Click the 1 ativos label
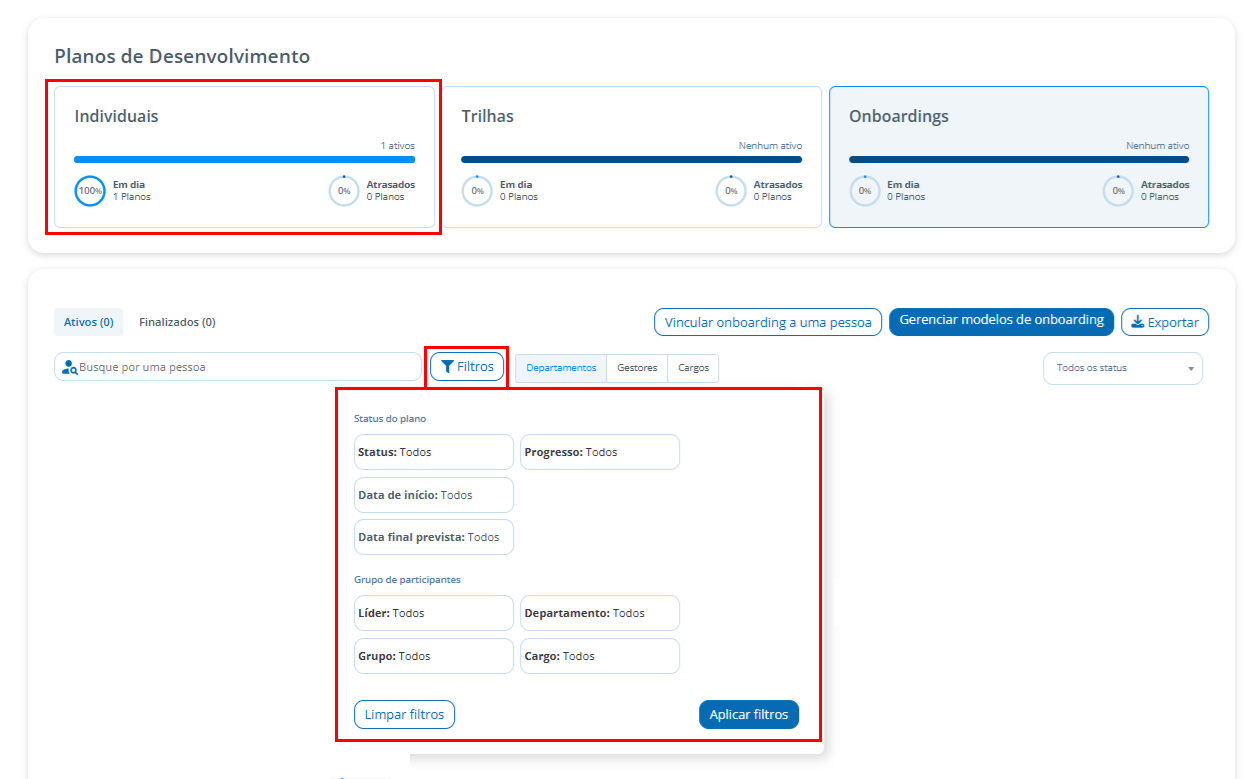 [x=397, y=146]
